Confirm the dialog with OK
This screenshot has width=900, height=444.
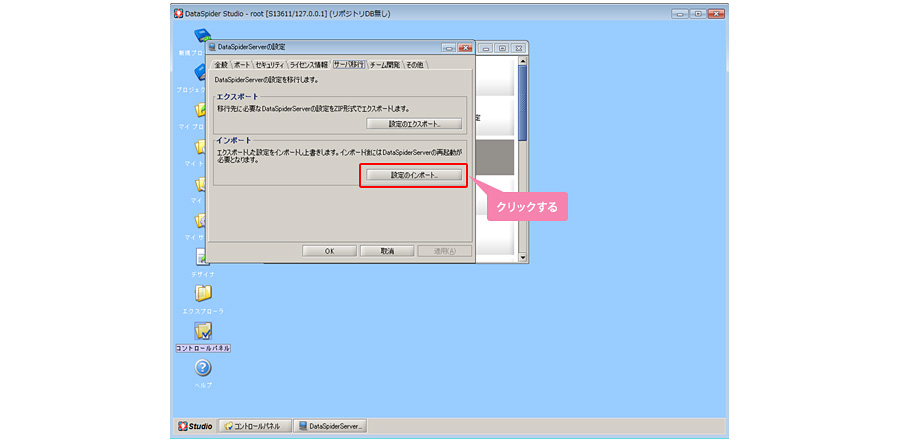click(329, 251)
